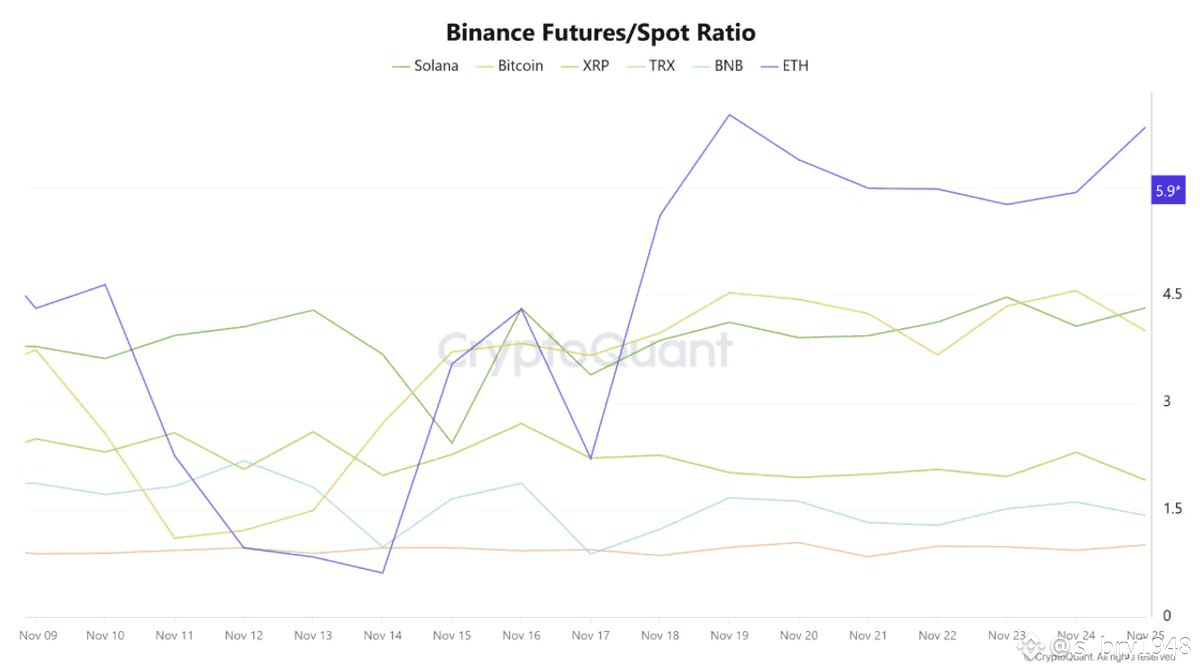Click the 3 y-axis value label

point(1164,401)
